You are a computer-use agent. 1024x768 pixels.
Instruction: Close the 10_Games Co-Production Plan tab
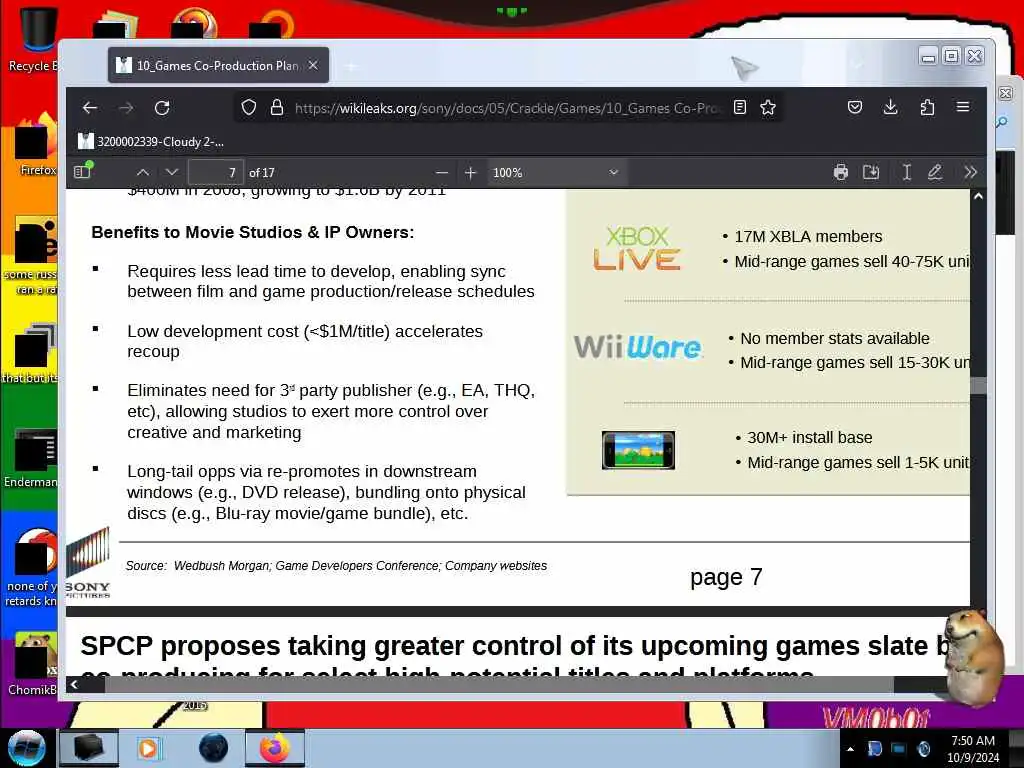[x=313, y=65]
